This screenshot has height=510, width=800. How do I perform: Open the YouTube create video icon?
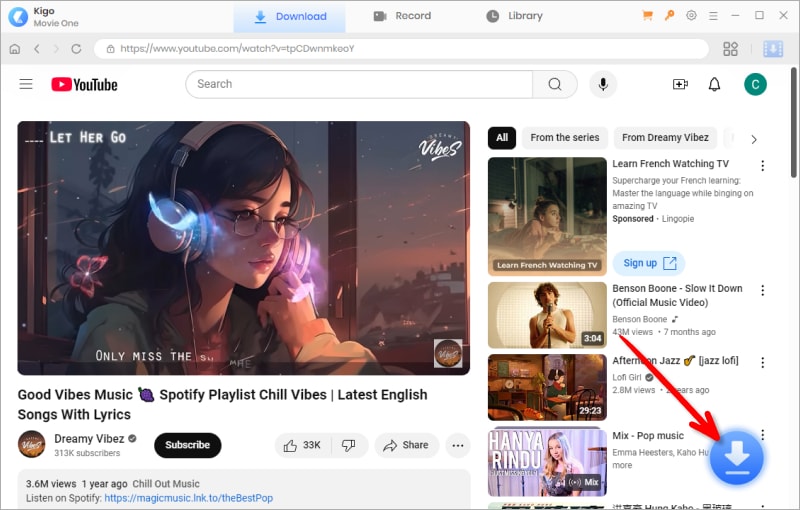click(x=680, y=84)
